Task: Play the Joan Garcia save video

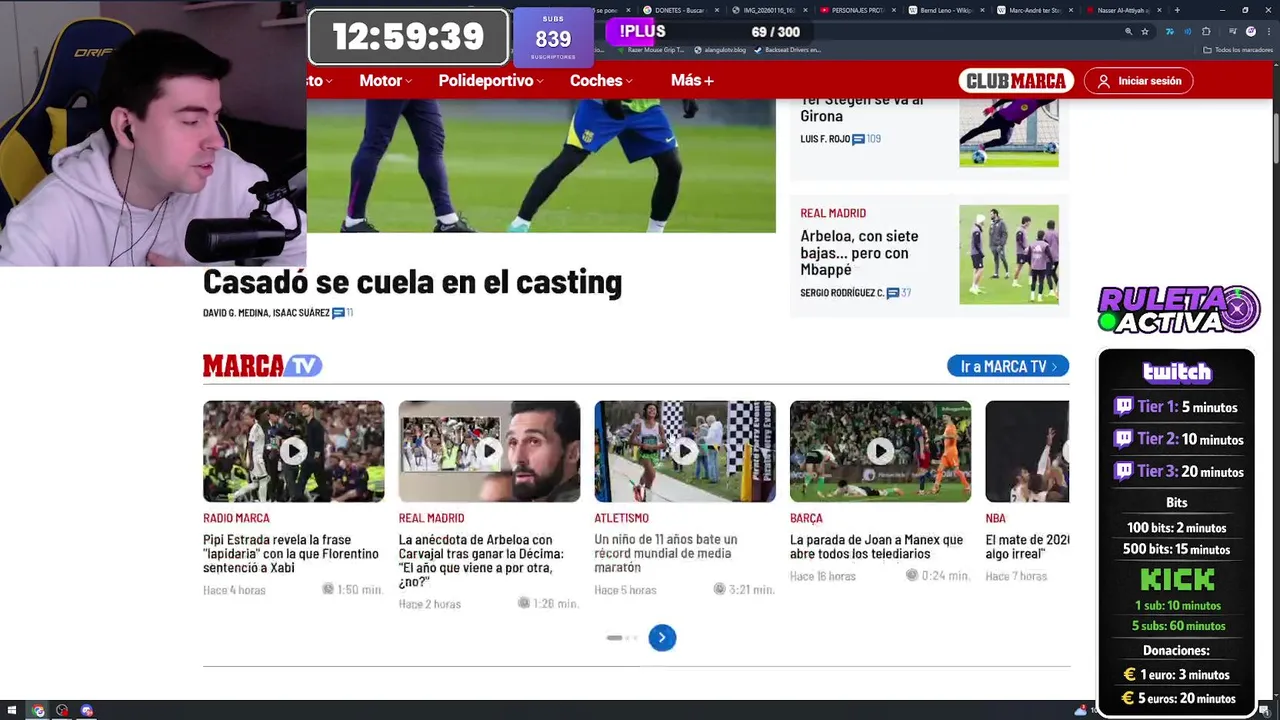Action: (880, 451)
